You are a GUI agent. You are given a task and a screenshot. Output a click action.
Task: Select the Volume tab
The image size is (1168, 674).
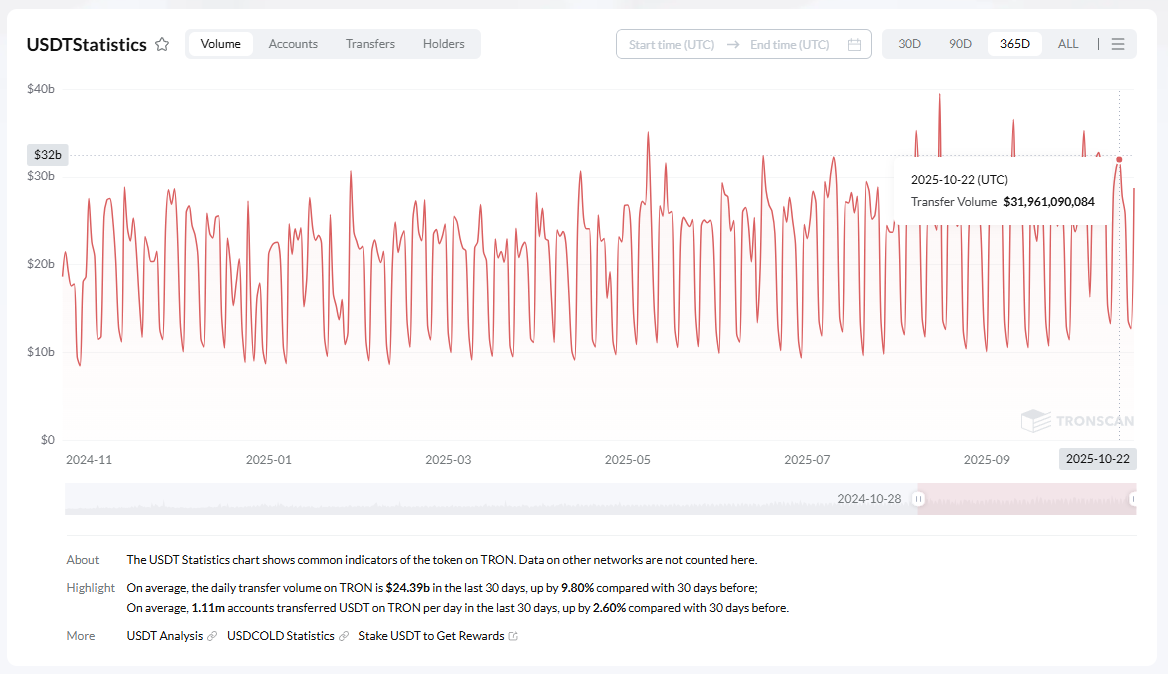[x=220, y=44]
